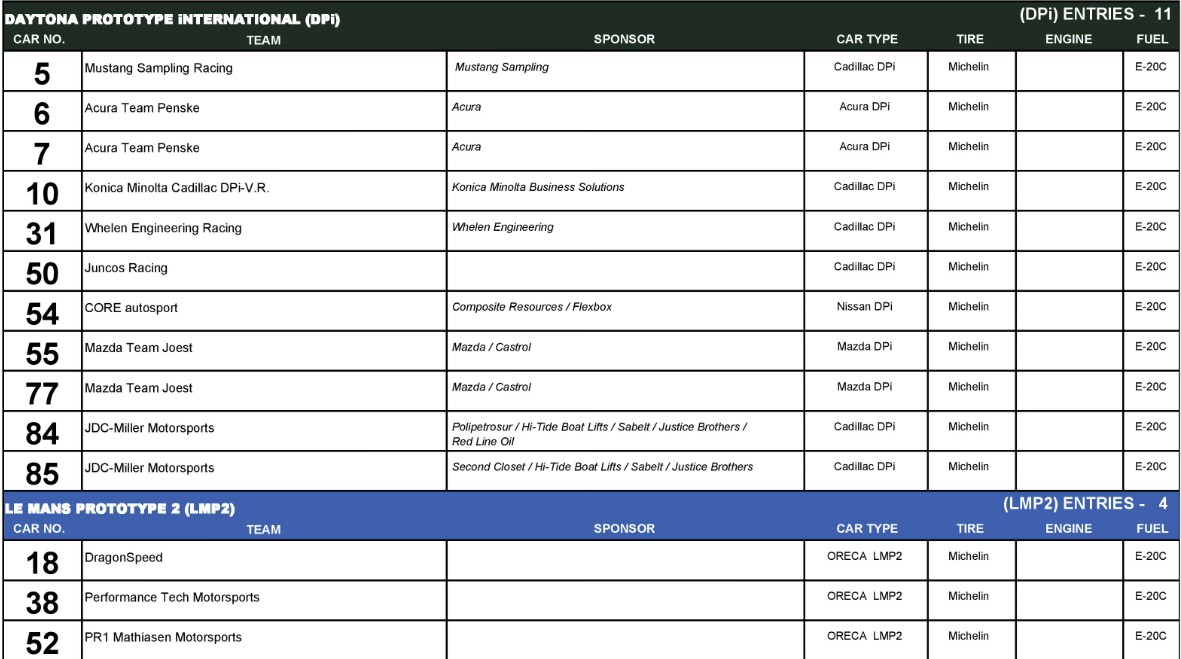The image size is (1181, 659).
Task: Click "Acura Team Penske" in car 7 row
Action: point(142,148)
